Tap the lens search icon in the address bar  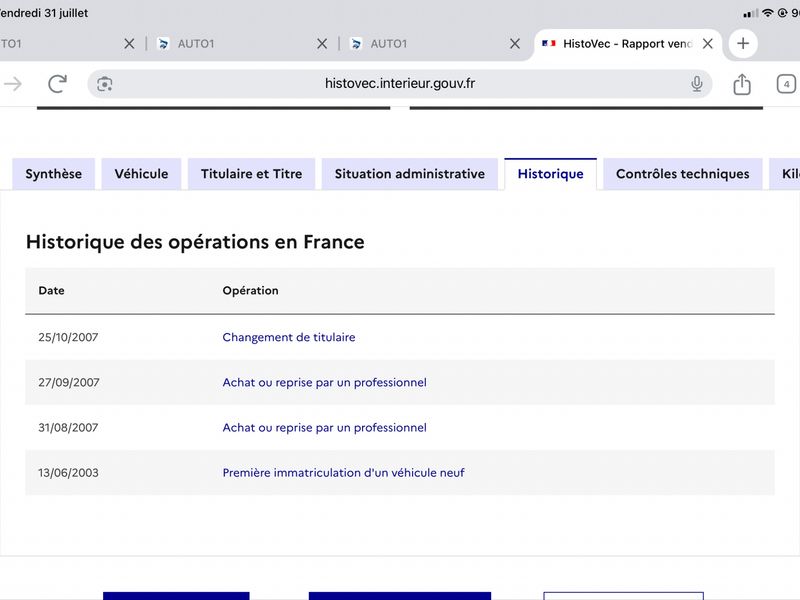[105, 84]
